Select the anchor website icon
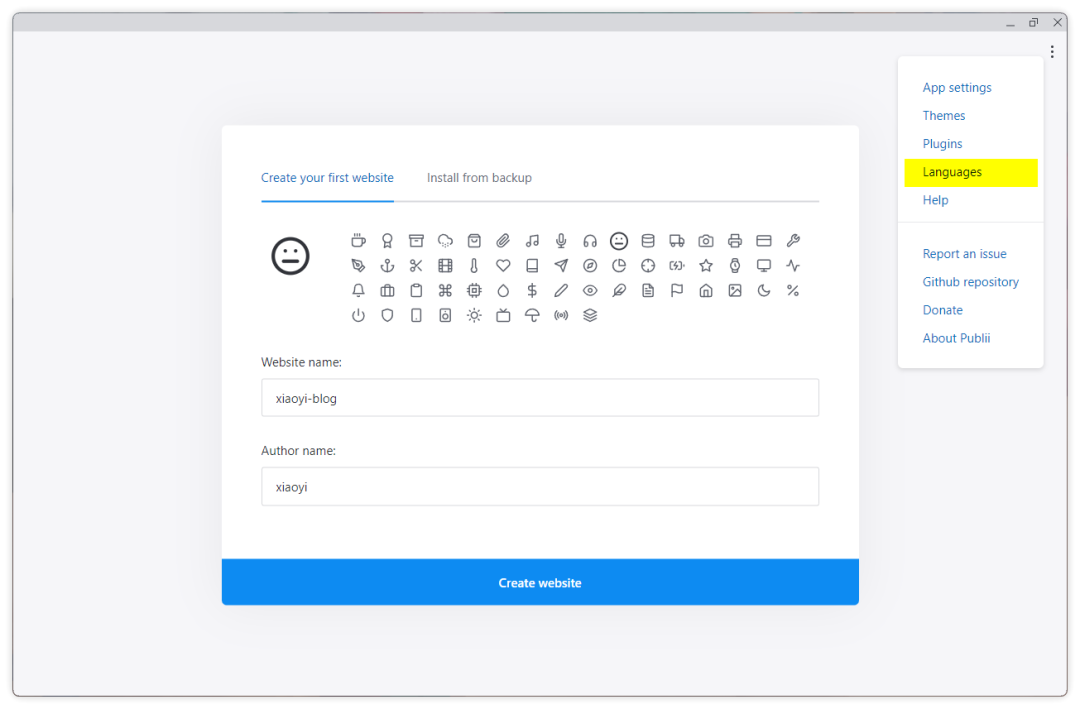 [x=387, y=266]
